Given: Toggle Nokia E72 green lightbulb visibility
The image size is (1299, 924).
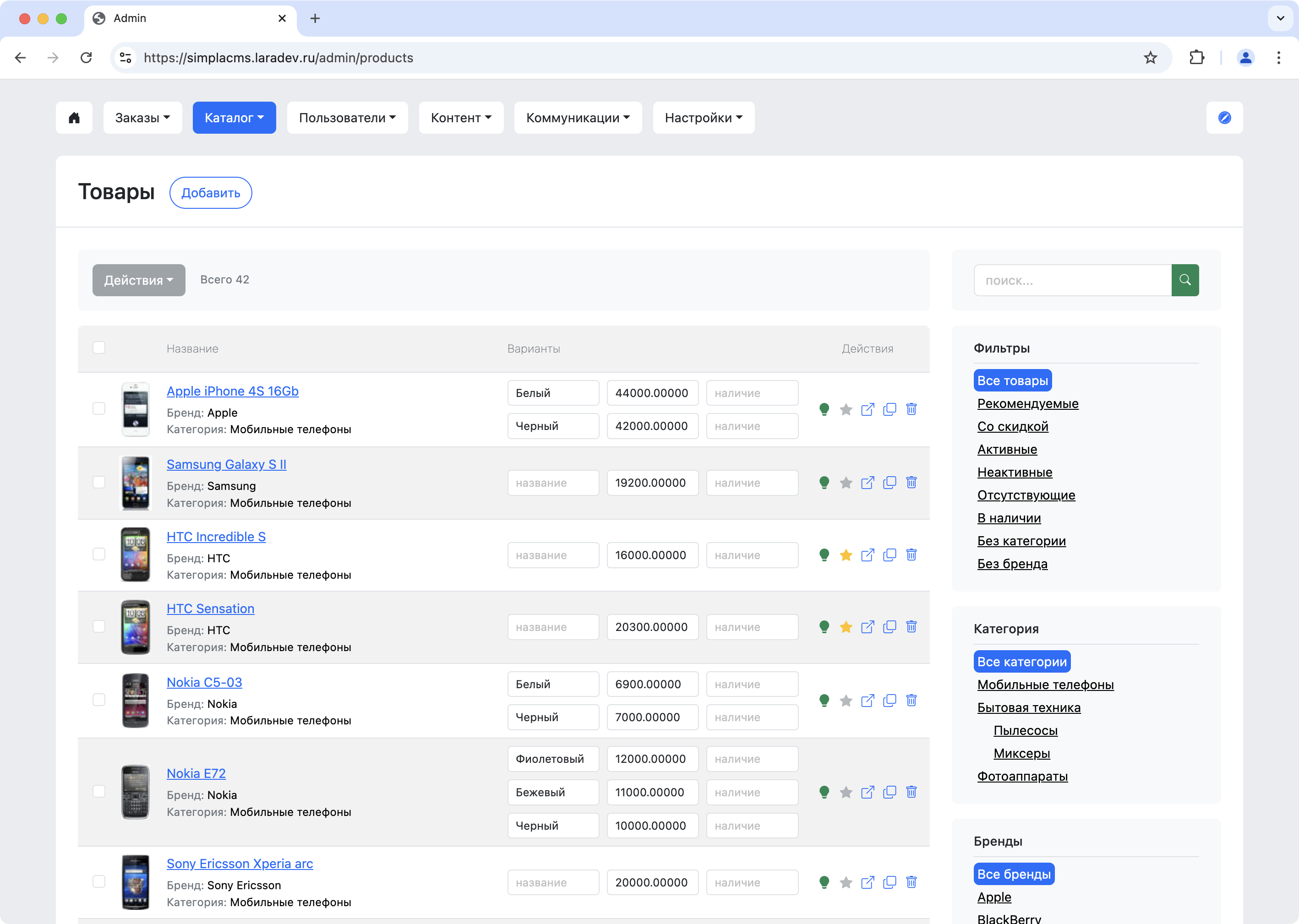Looking at the screenshot, I should pyautogui.click(x=824, y=792).
